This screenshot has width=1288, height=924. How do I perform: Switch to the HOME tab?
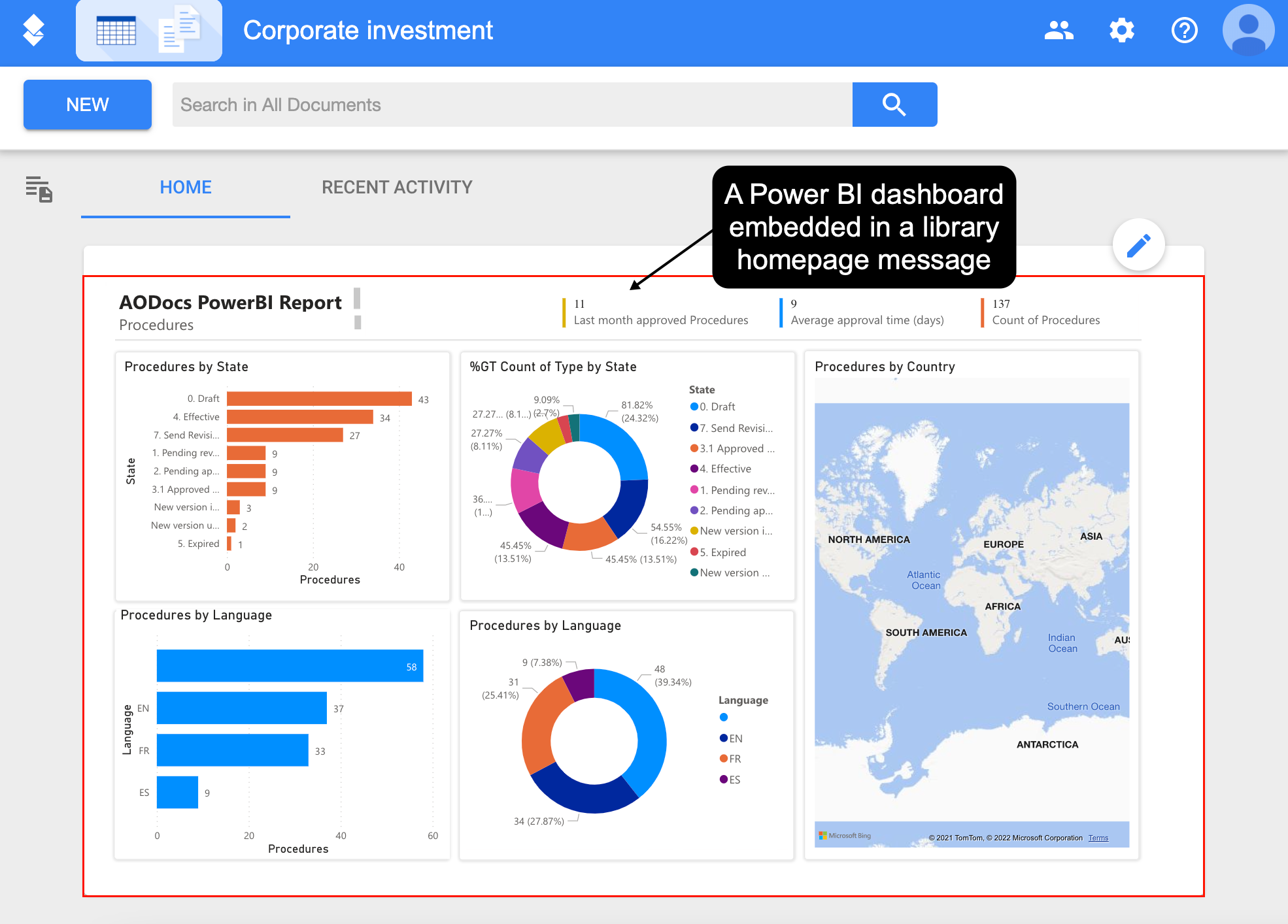tap(186, 188)
